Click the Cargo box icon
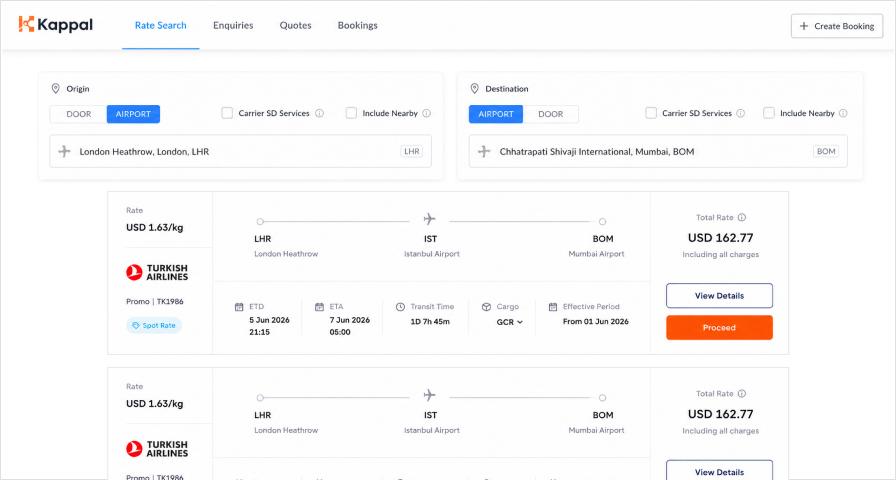Viewport: 896px width, 480px height. click(x=486, y=307)
